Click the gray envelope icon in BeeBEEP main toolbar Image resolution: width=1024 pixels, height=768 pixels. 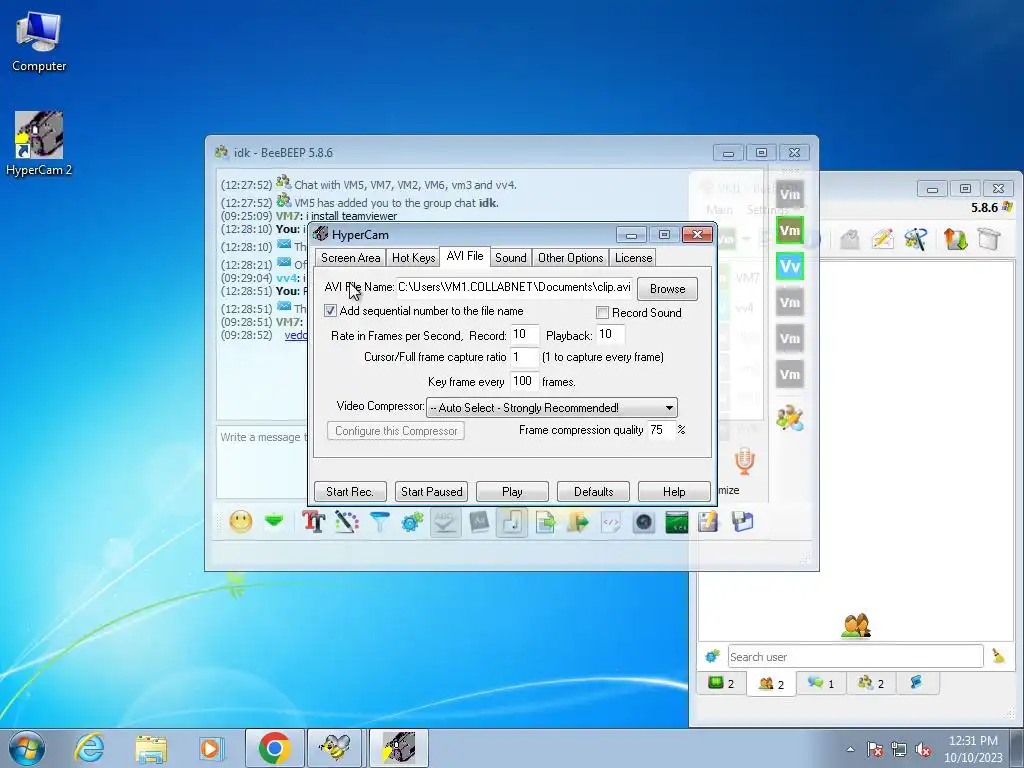click(x=850, y=239)
